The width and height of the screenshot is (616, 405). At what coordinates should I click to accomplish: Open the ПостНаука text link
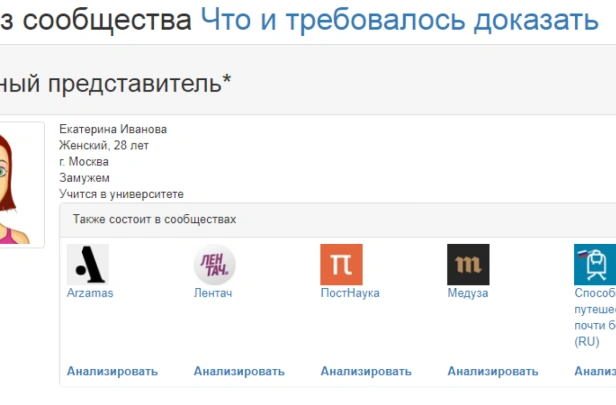pyautogui.click(x=350, y=293)
